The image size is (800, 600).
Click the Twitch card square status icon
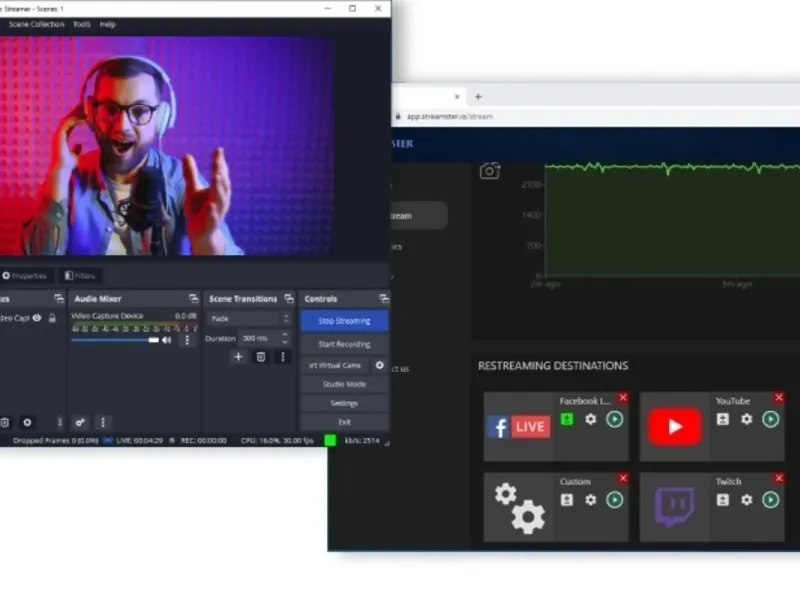723,500
